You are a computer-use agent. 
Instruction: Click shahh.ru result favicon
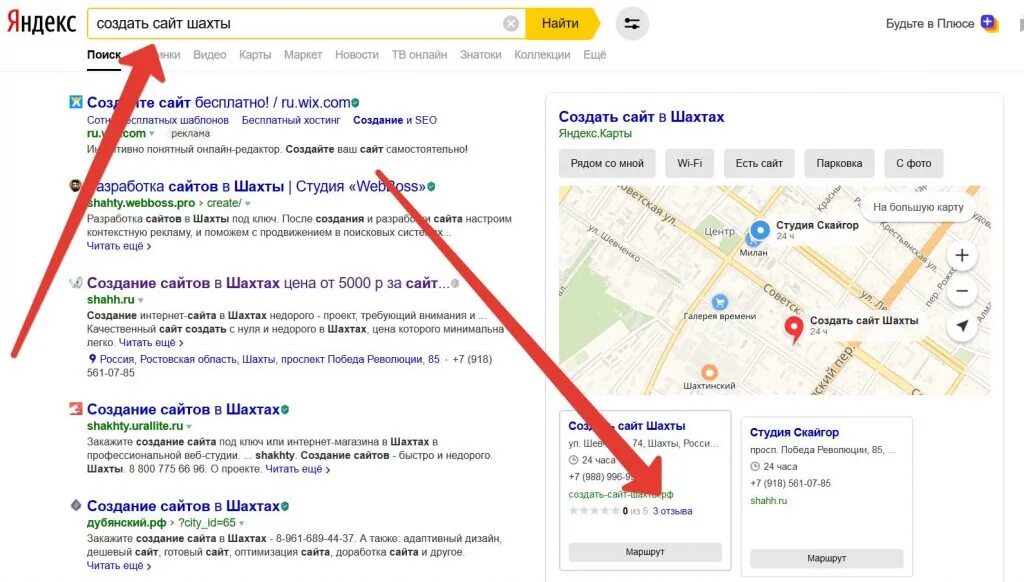point(76,283)
